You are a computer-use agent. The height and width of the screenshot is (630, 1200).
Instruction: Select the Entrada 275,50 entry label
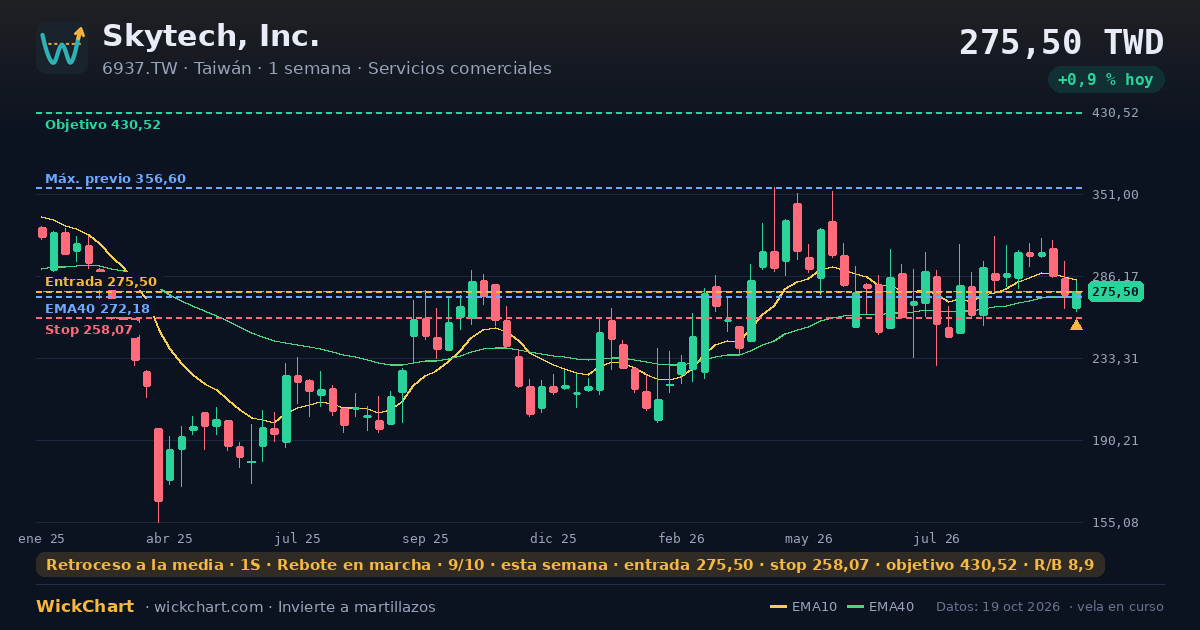[101, 282]
